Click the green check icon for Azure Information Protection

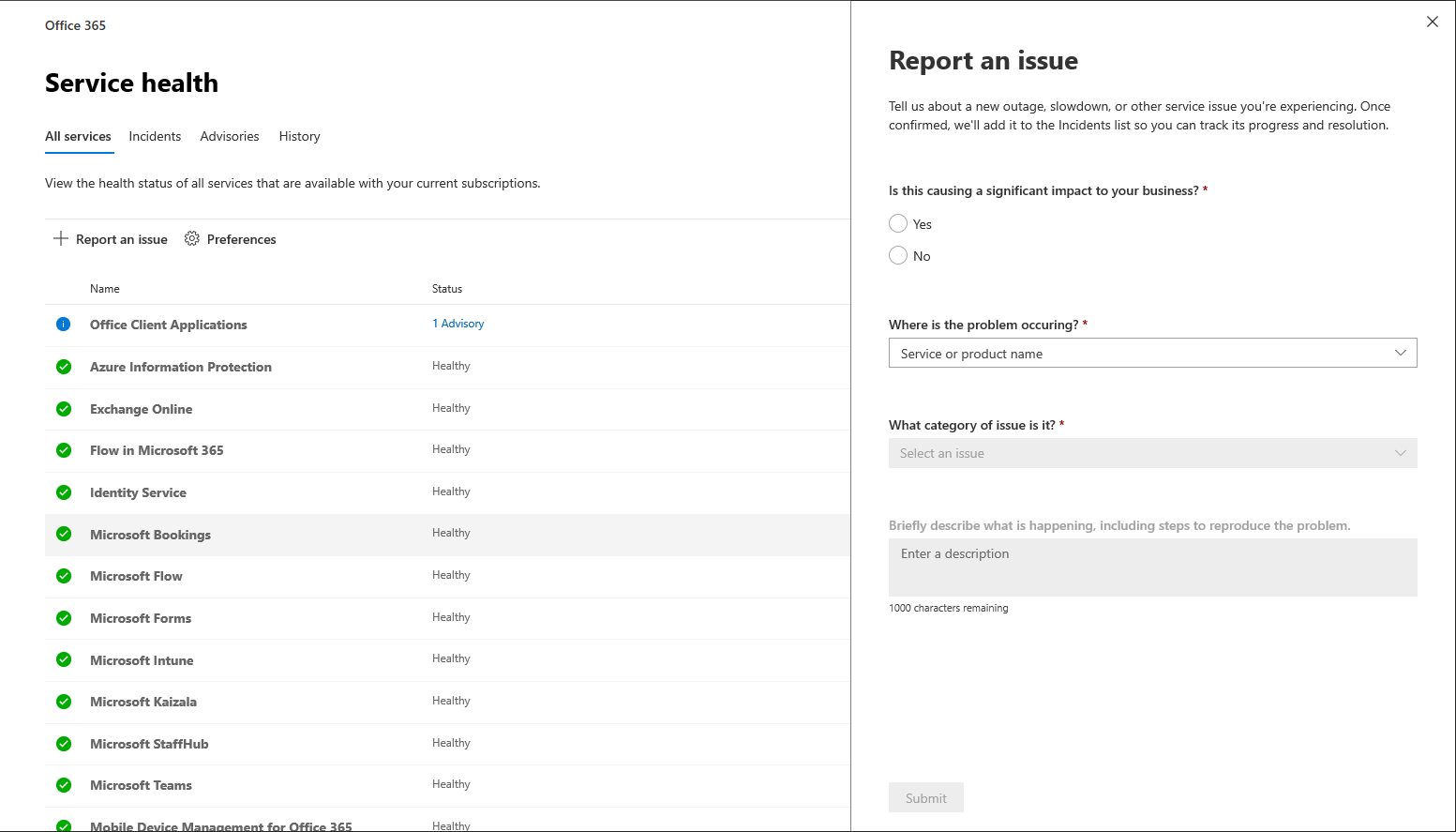[64, 367]
